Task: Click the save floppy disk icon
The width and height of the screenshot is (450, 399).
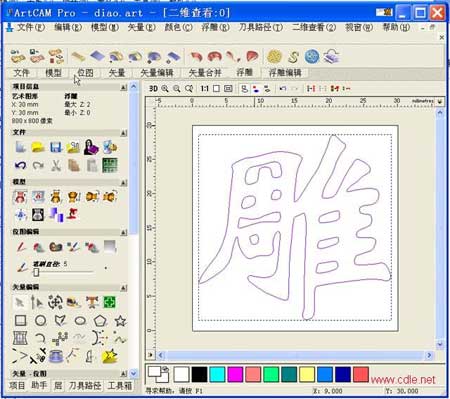Action: coord(56,147)
